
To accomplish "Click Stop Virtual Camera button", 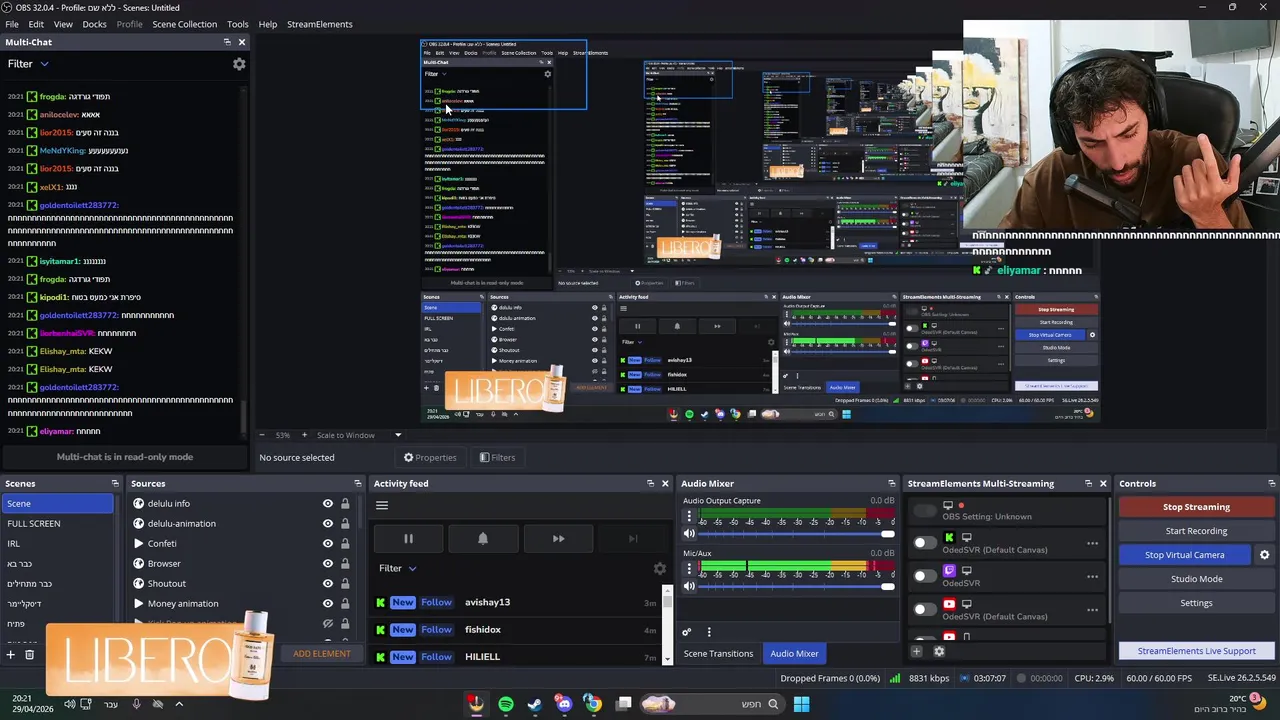I will [x=1184, y=555].
